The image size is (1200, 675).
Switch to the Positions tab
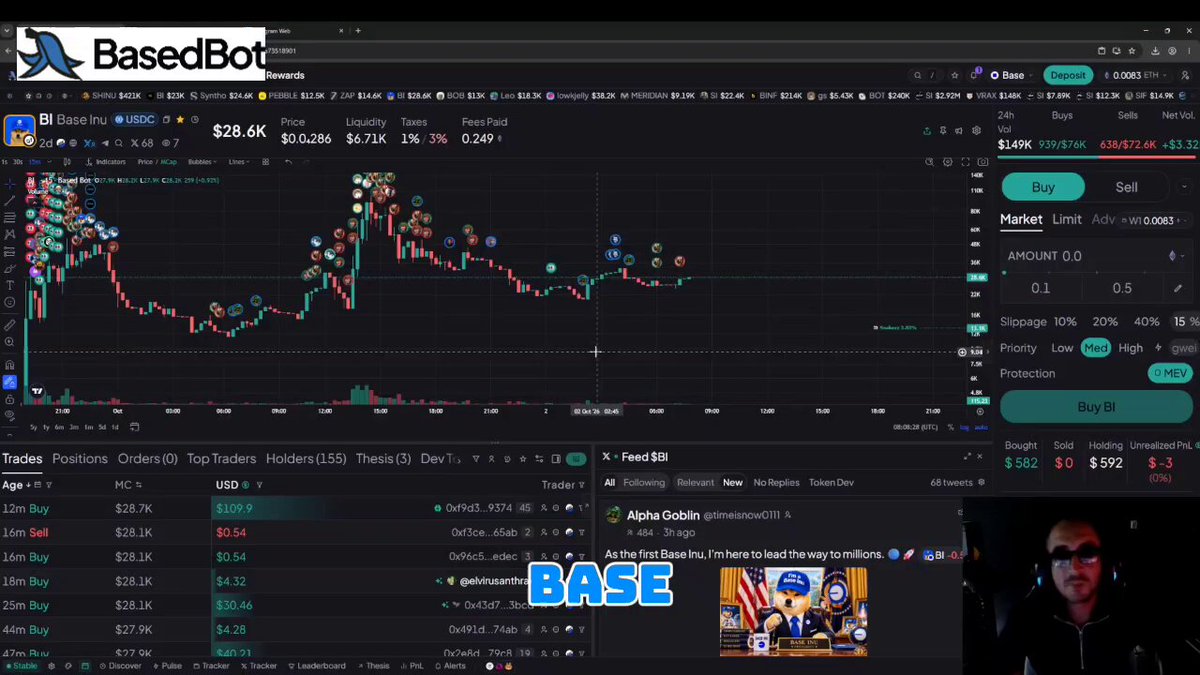80,459
